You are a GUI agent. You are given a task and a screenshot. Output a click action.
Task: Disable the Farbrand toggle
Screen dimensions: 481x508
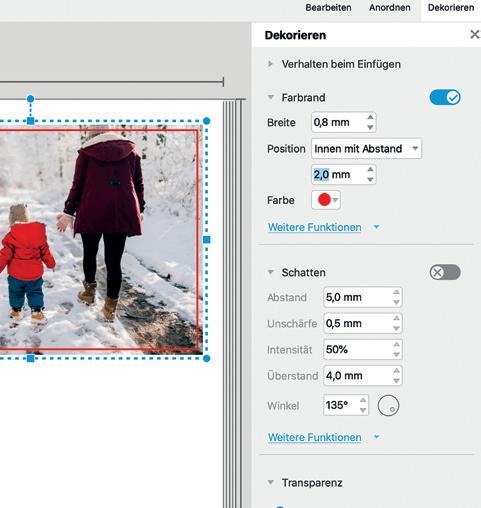point(445,98)
